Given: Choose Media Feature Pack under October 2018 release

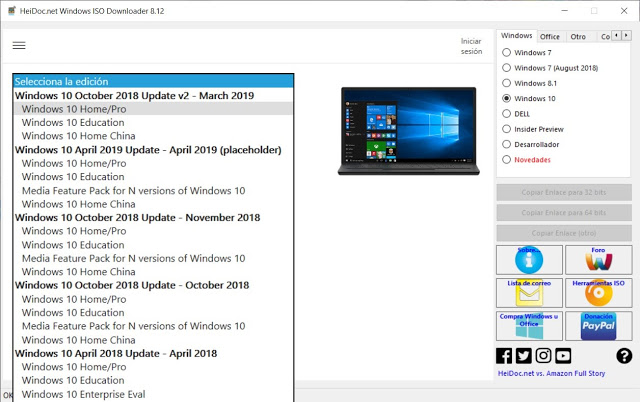Looking at the screenshot, I should [x=153, y=326].
